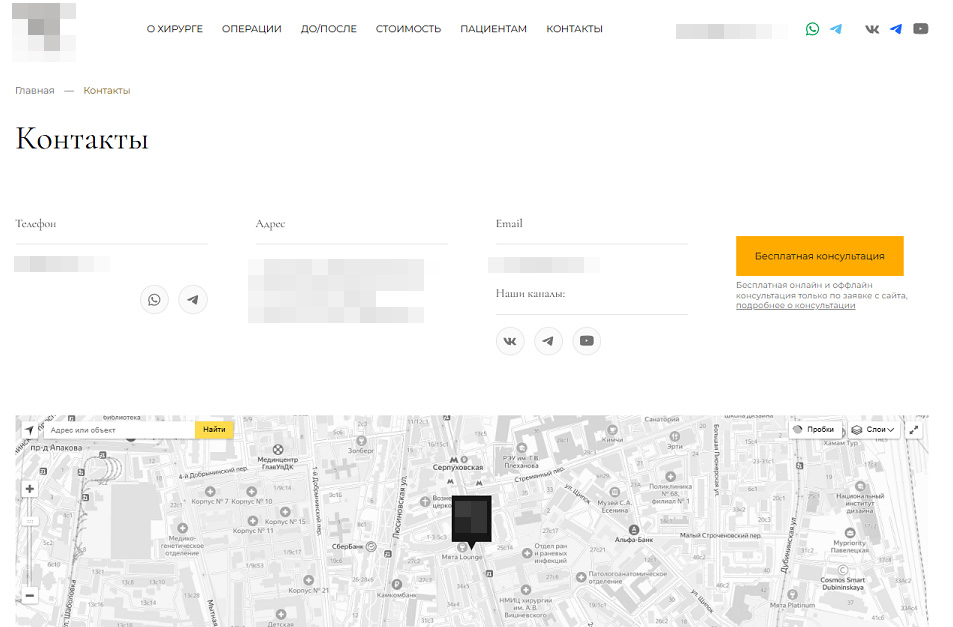Open the Слои layers dropdown
The height and width of the screenshot is (627, 953).
(875, 430)
